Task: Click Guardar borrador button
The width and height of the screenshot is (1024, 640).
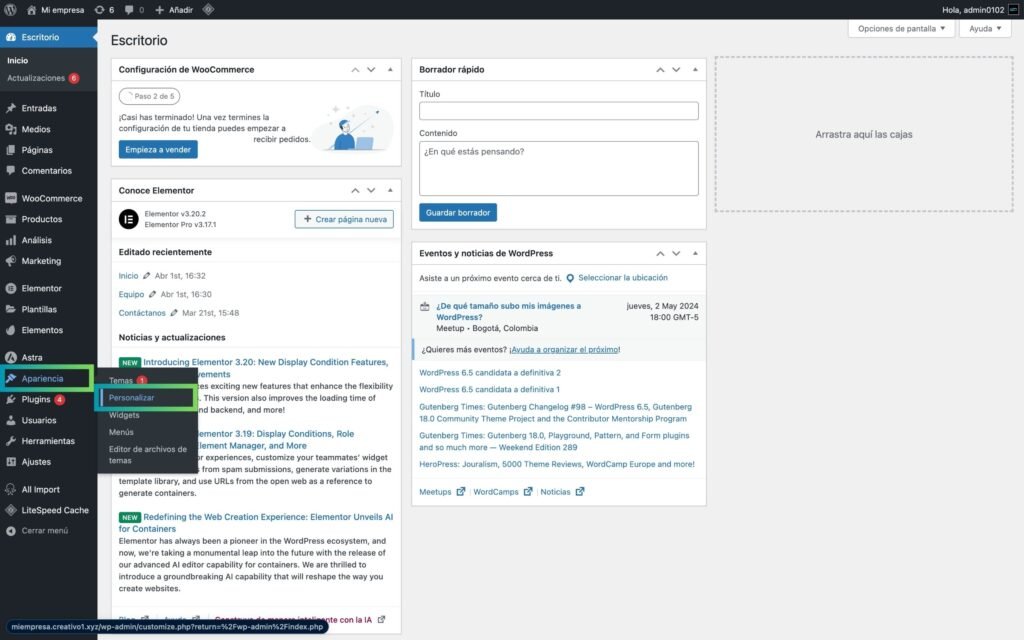Action: coord(458,213)
